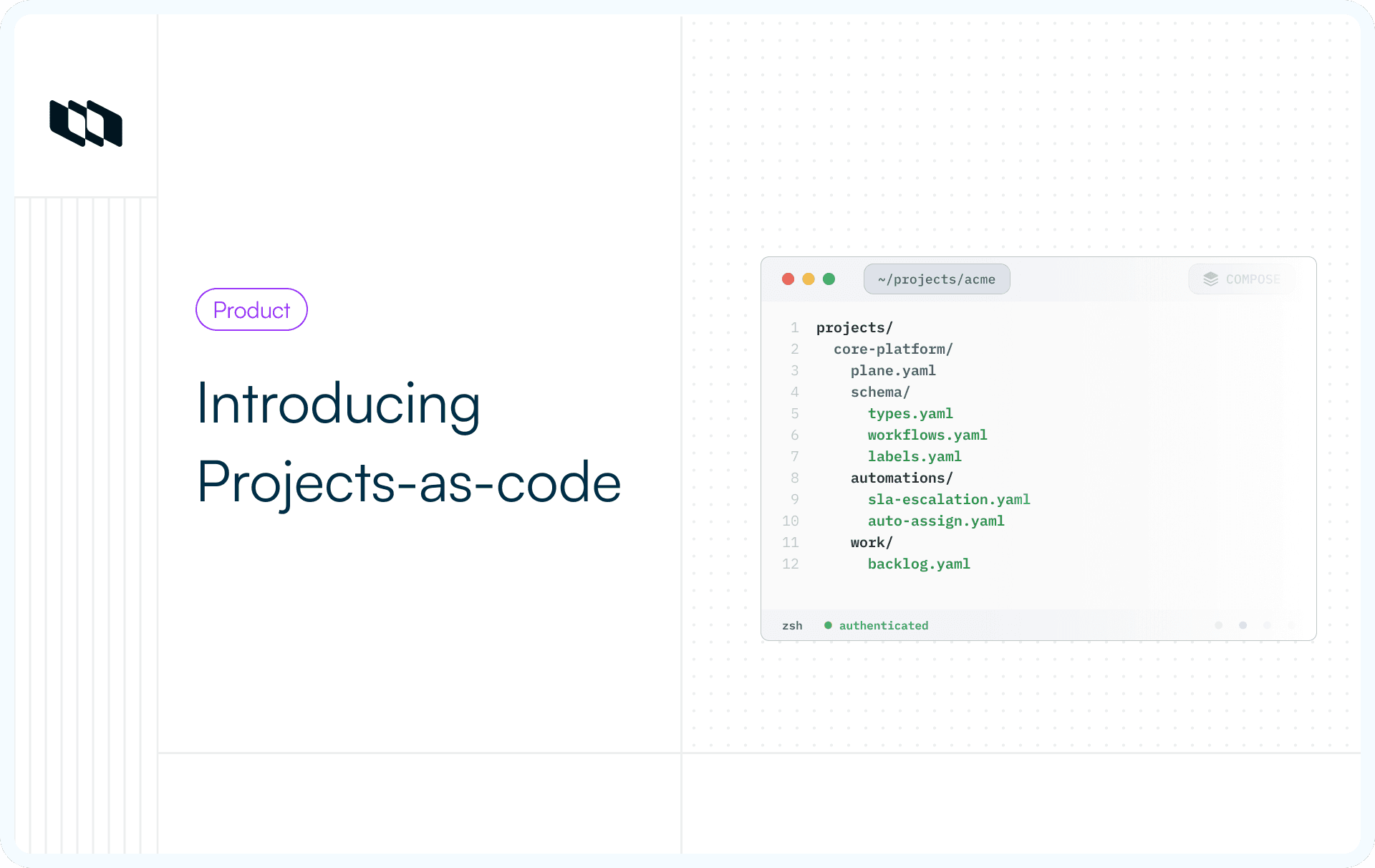Select the Product category pill

(x=251, y=309)
